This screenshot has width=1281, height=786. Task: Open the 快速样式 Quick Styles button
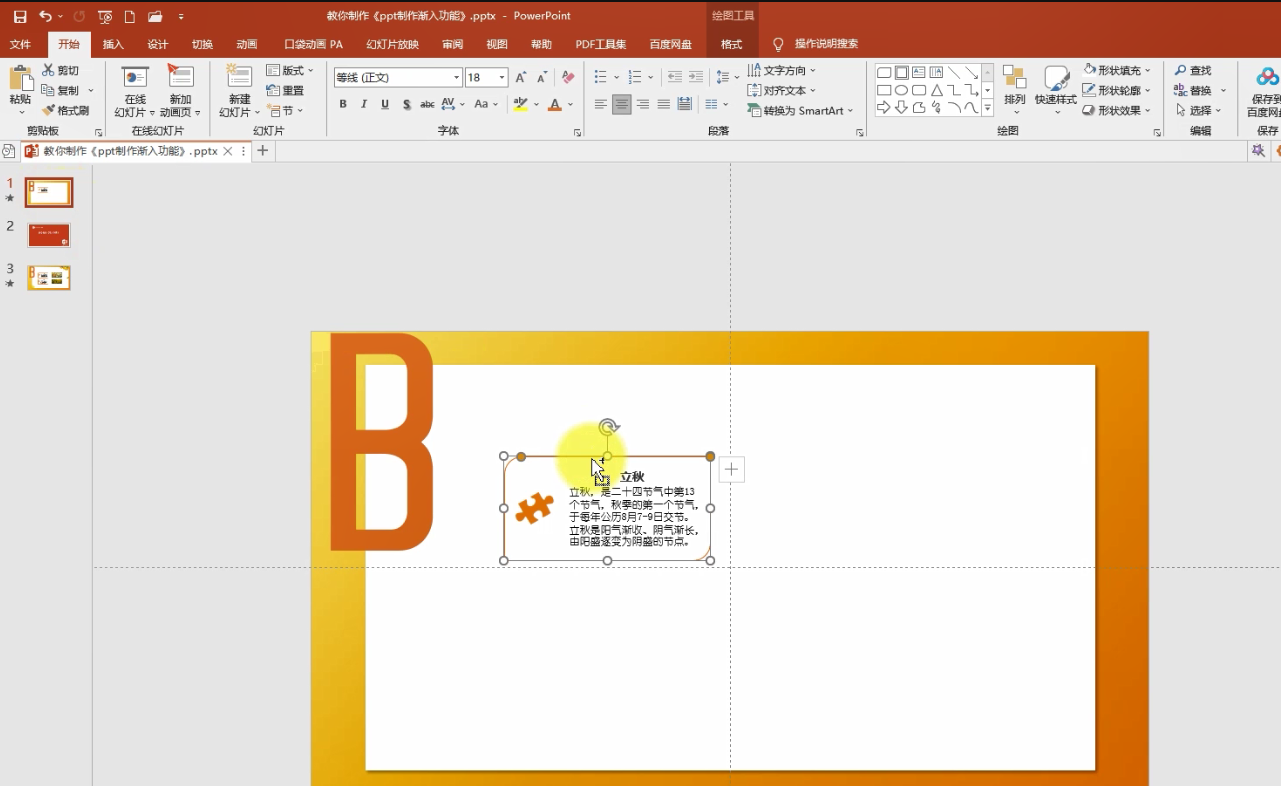point(1056,90)
